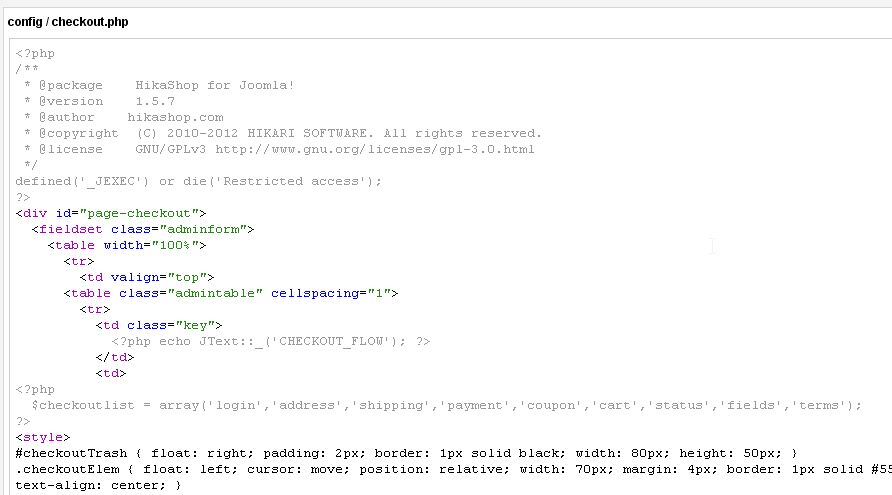
Task: Click the table class="admintable" cellspacing line
Action: pyautogui.click(x=230, y=293)
